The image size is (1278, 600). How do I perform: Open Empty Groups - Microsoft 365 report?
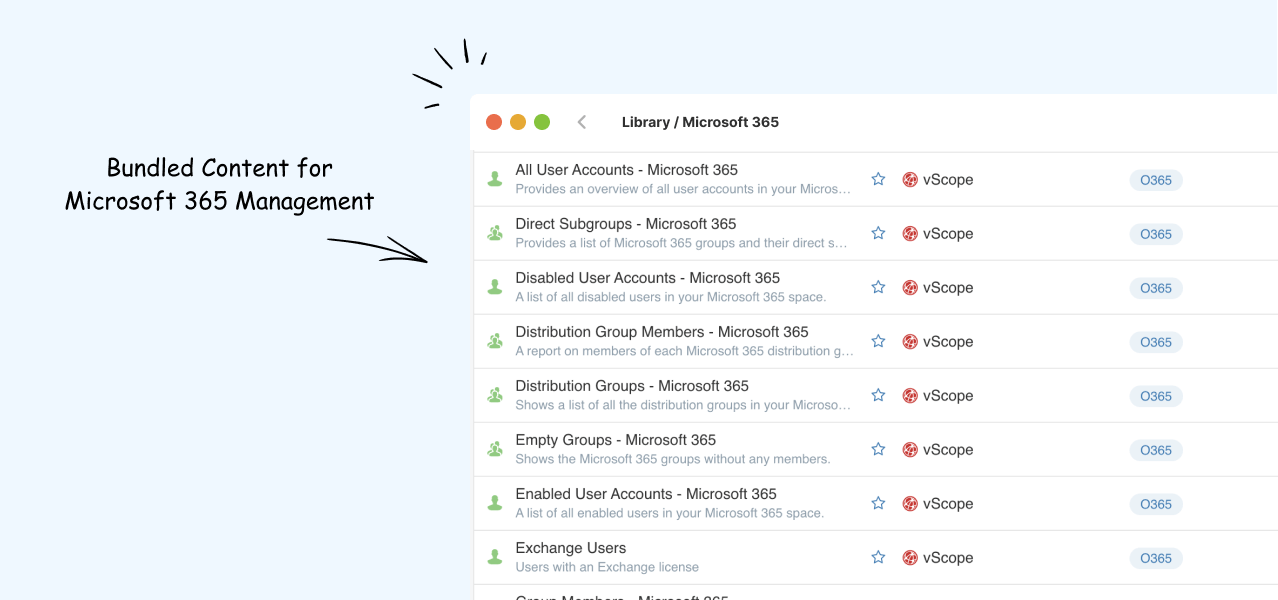click(615, 440)
